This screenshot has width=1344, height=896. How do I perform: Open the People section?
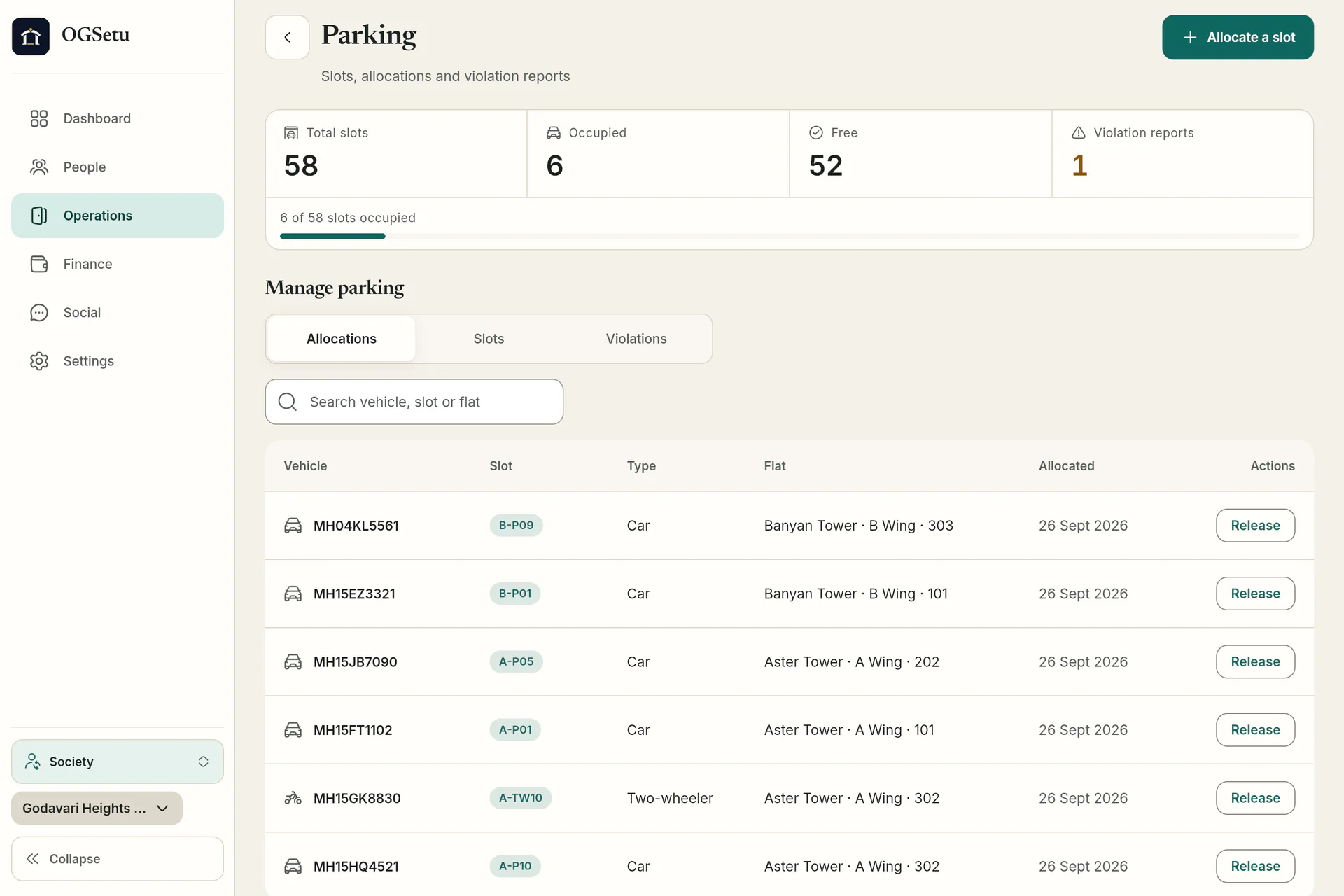tap(118, 167)
